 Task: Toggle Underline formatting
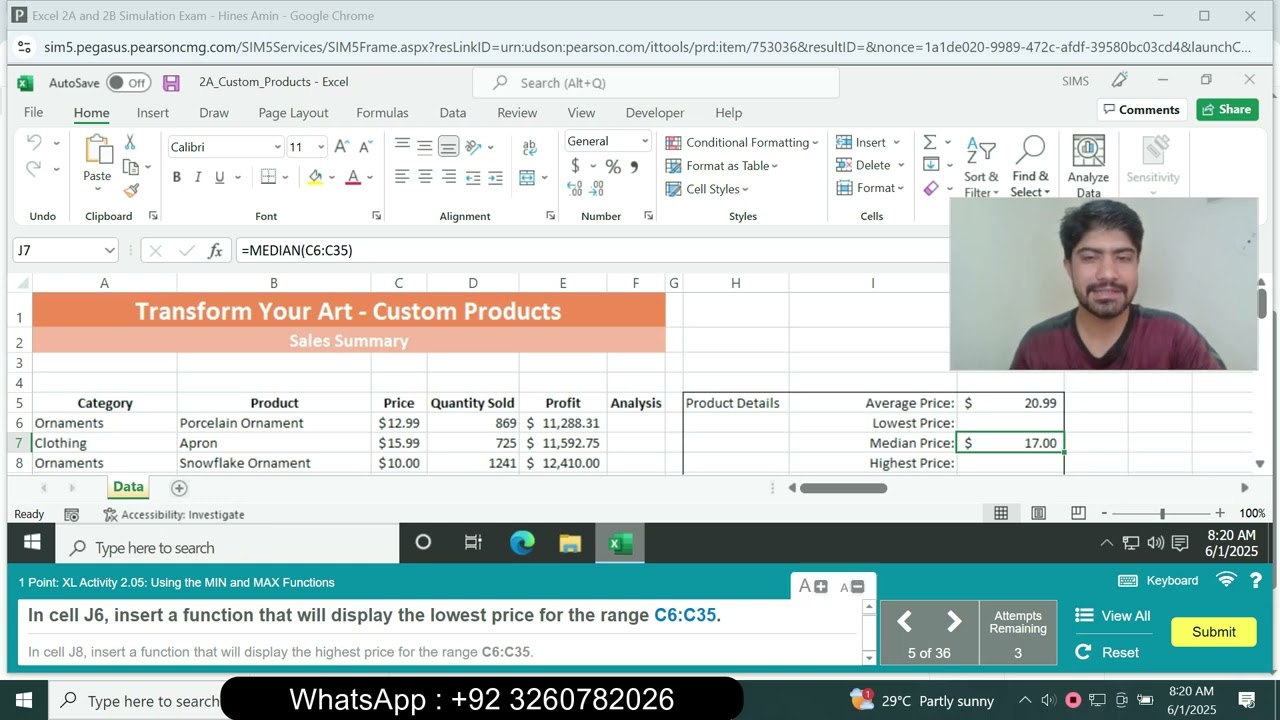[x=219, y=177]
